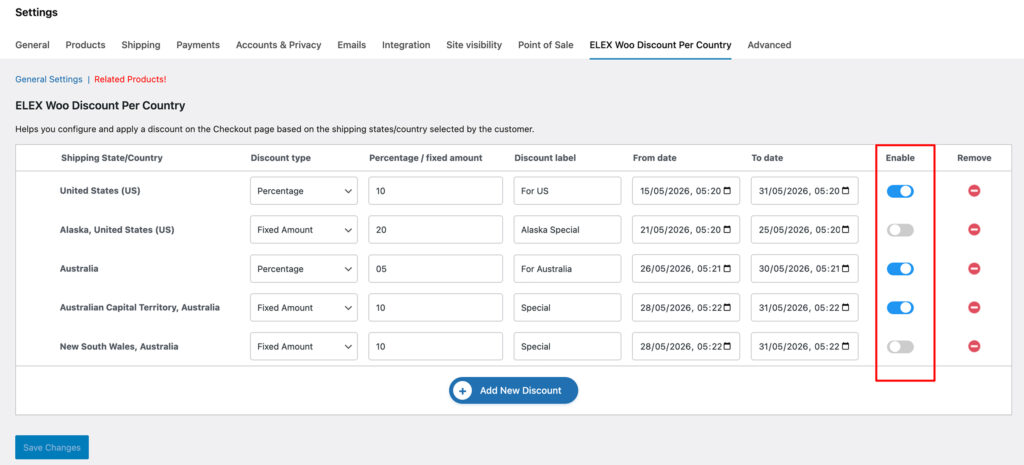The height and width of the screenshot is (465, 1024).
Task: Click the Australia row name
Action: 79,268
